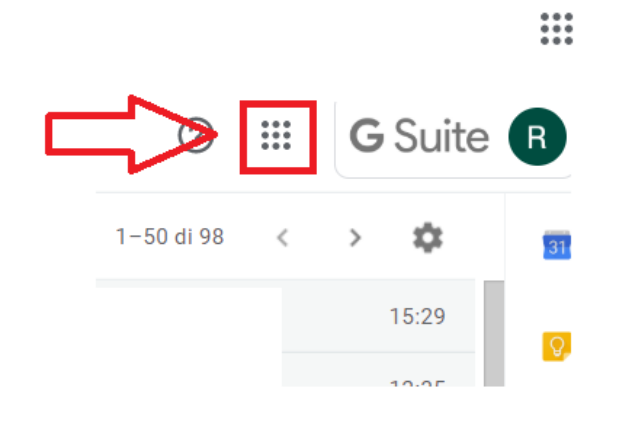Click the red arrow annotation
Image resolution: width=635 pixels, height=427 pixels.
pyautogui.click(x=132, y=135)
